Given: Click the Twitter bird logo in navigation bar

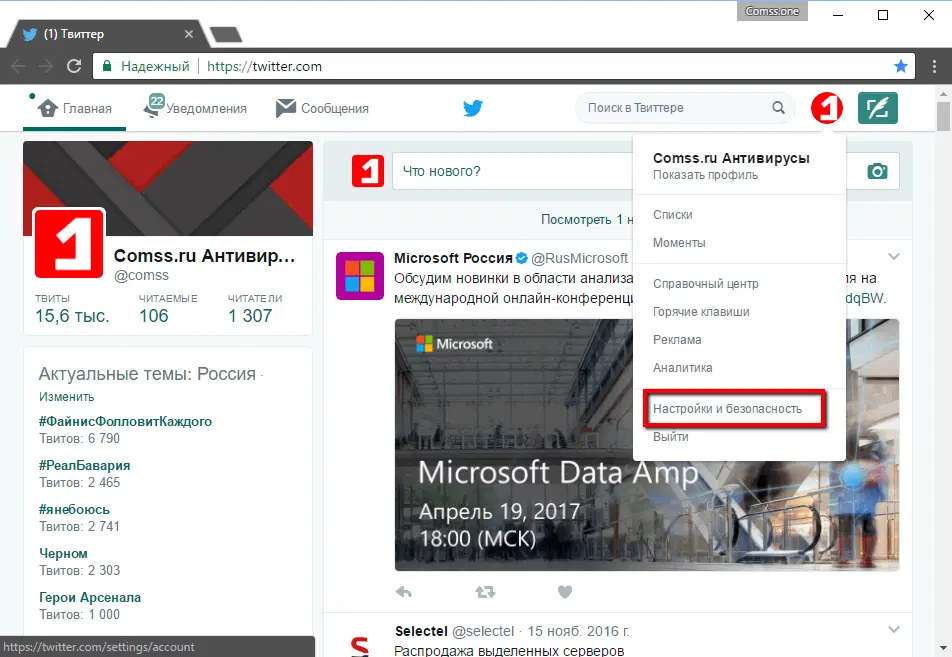Looking at the screenshot, I should [x=472, y=108].
